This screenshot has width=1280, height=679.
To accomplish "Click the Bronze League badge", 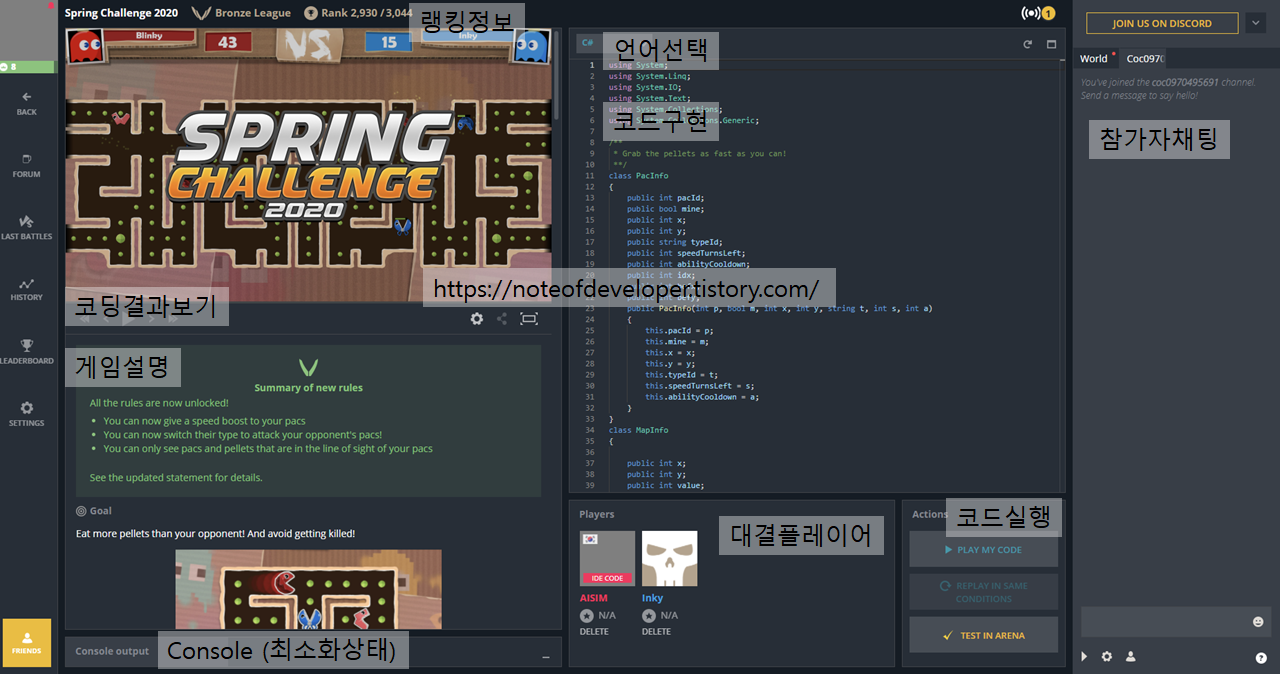I will (x=241, y=13).
